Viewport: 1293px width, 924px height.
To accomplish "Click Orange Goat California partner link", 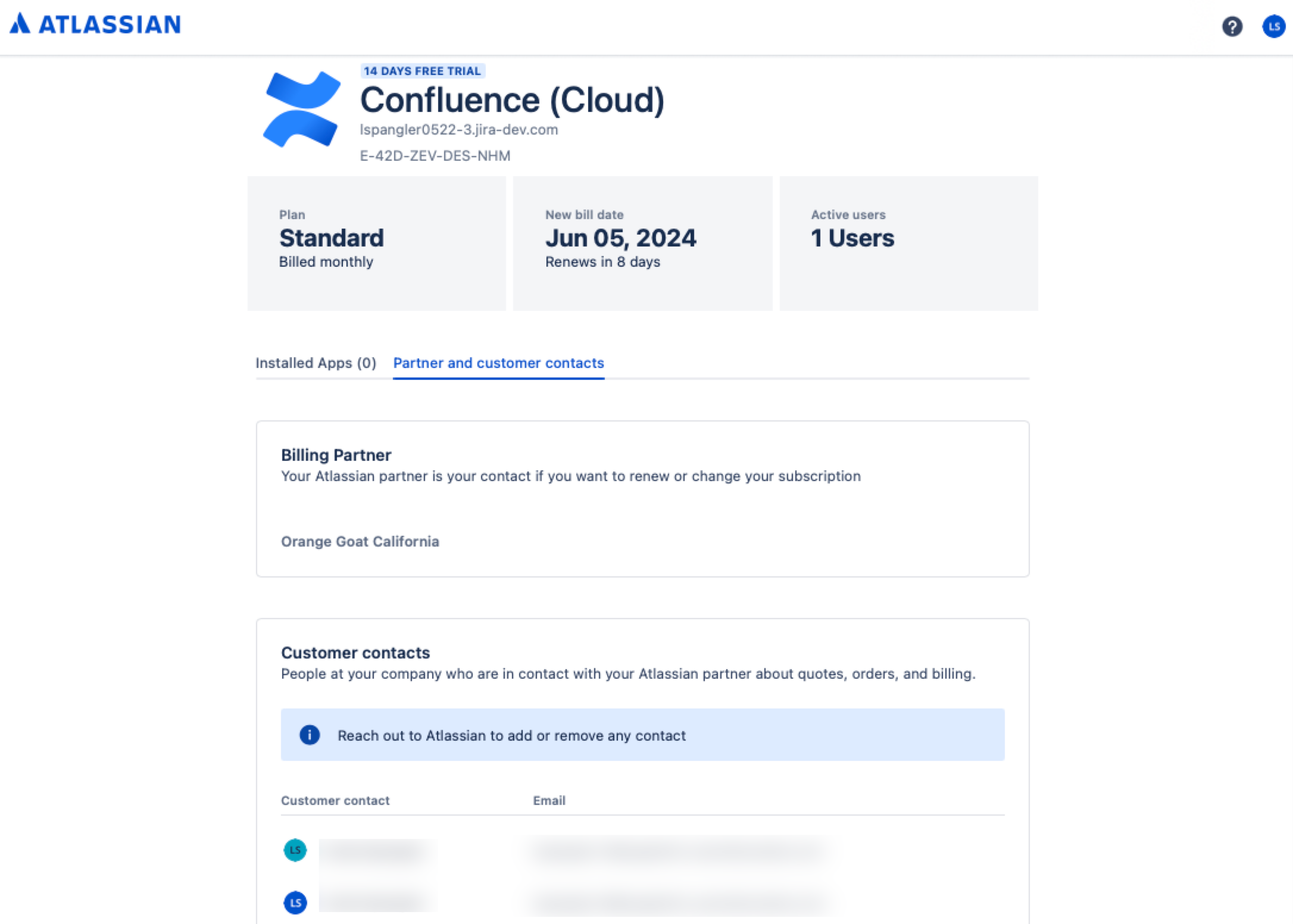I will [x=360, y=541].
